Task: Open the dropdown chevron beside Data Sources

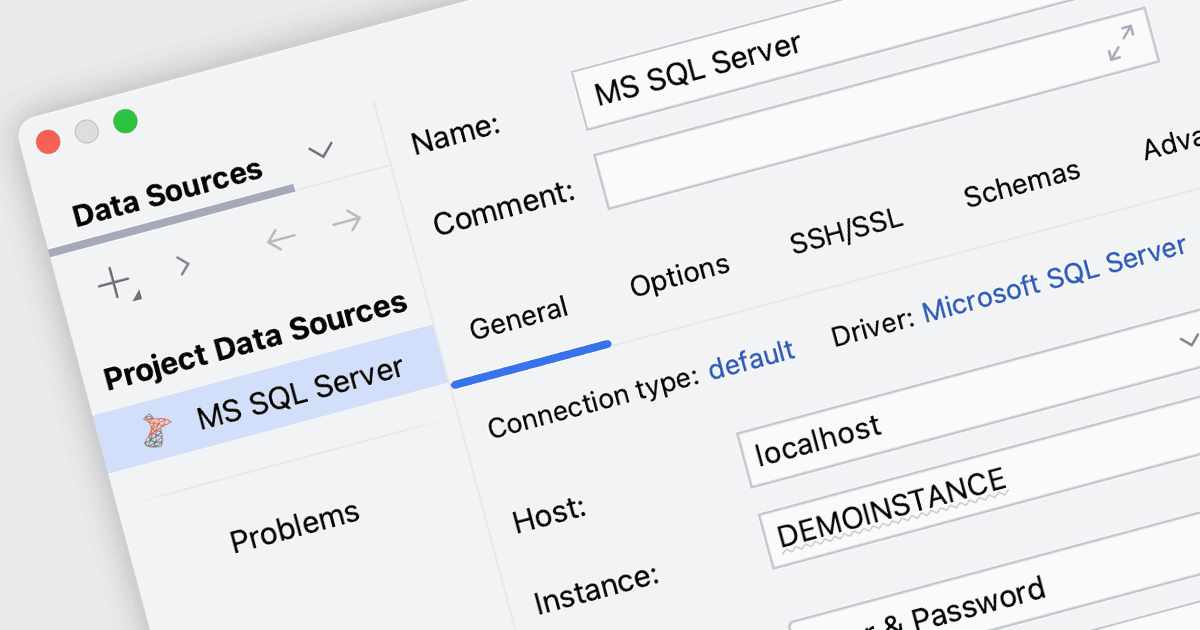Action: tap(320, 151)
